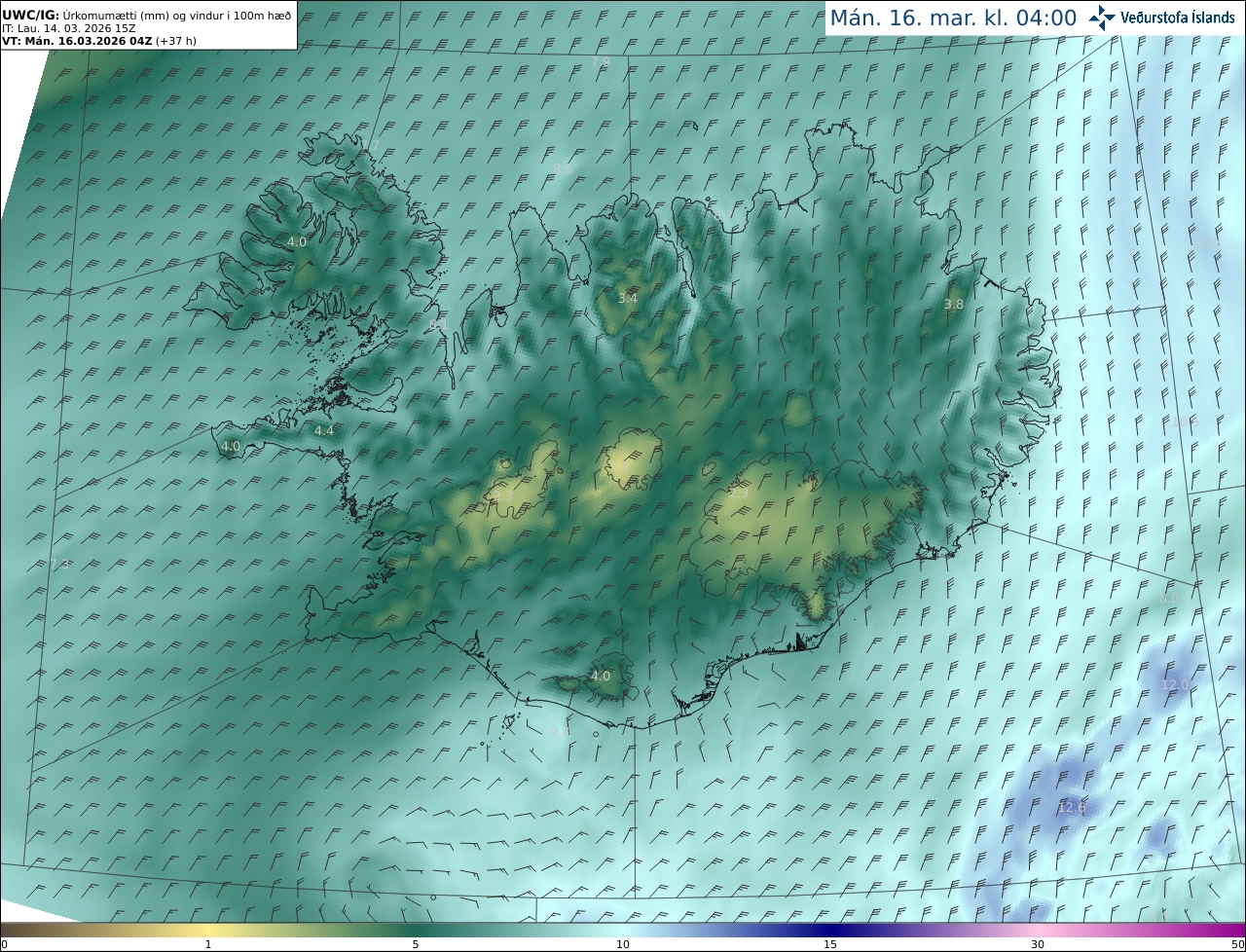This screenshot has height=952, width=1246.
Task: Click the '15' tick on the color scale
Action: (830, 944)
